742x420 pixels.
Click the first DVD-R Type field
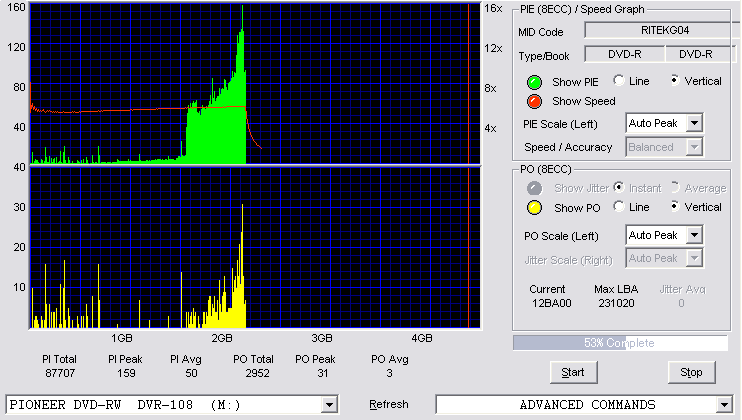(625, 54)
